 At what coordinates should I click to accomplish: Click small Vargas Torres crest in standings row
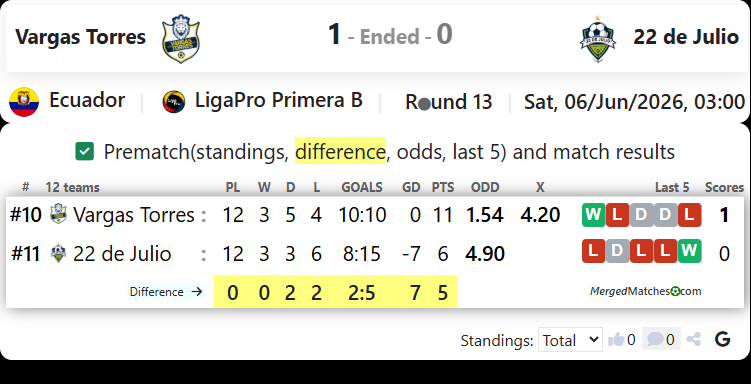[x=58, y=214]
